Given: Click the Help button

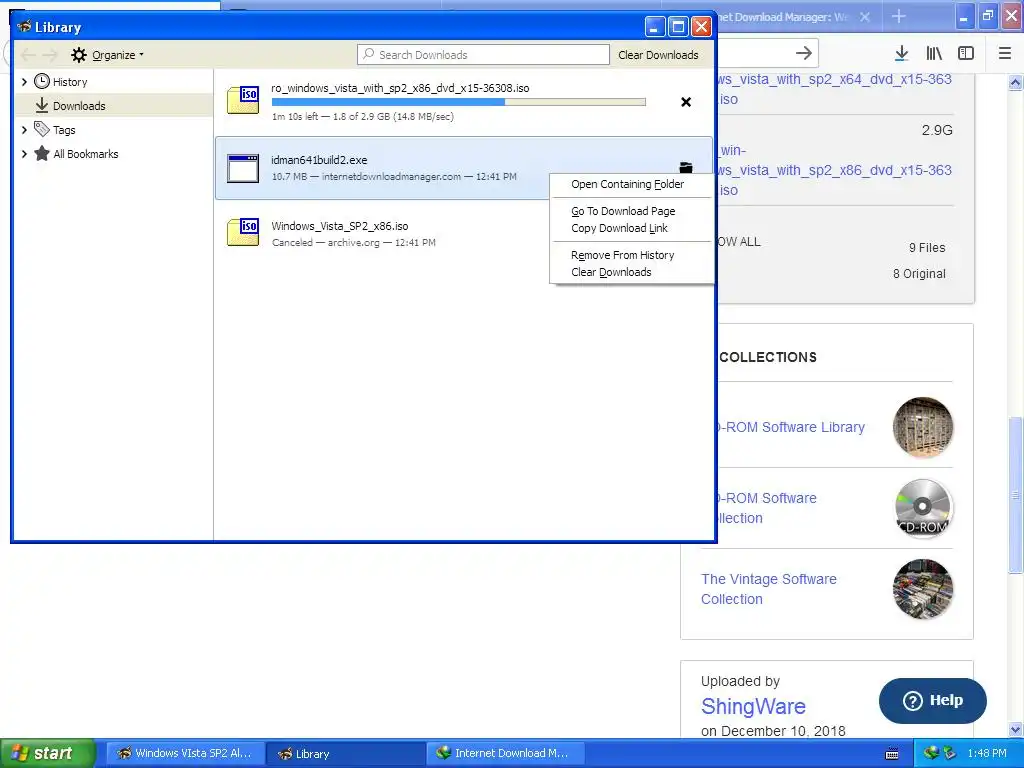Looking at the screenshot, I should 933,701.
